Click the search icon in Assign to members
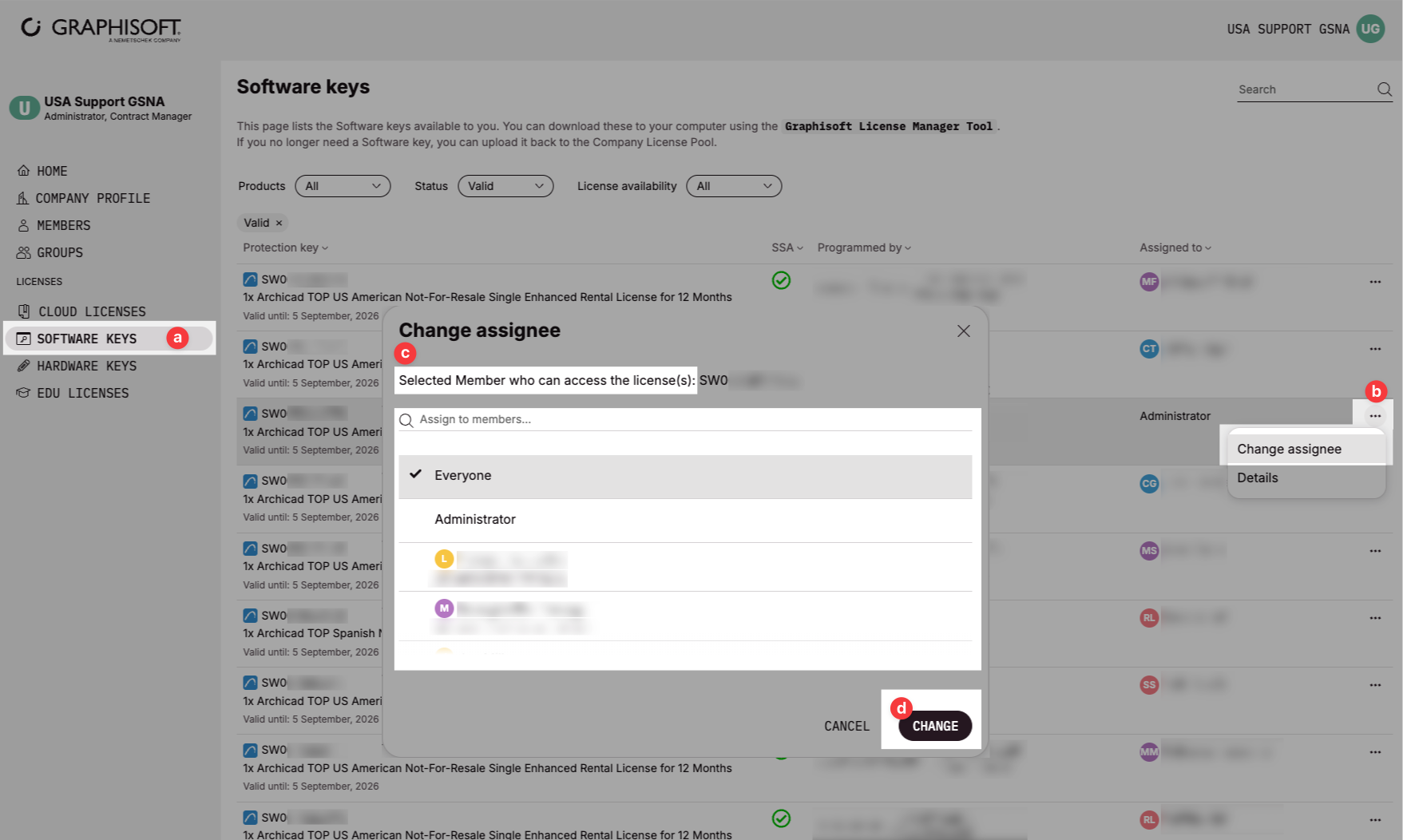Viewport: 1403px width, 840px height. (406, 420)
